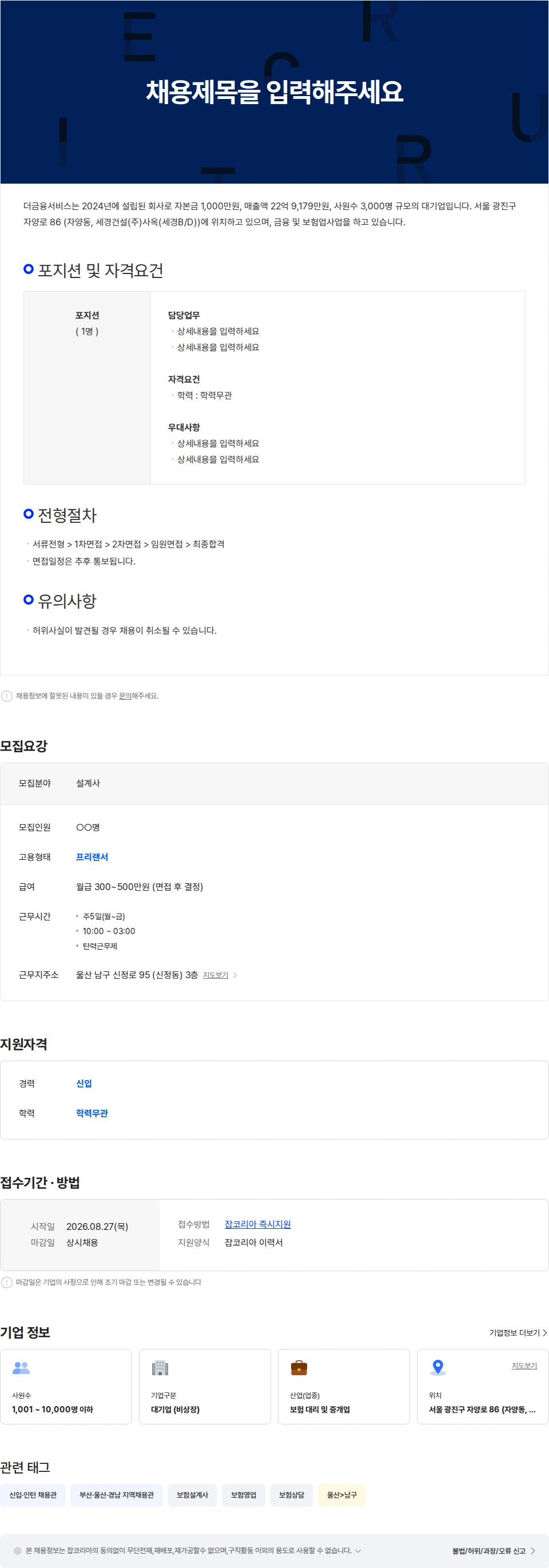Viewport: 549px width, 1568px height.
Task: Click the 기업구분 building icon
Action: pyautogui.click(x=160, y=1368)
